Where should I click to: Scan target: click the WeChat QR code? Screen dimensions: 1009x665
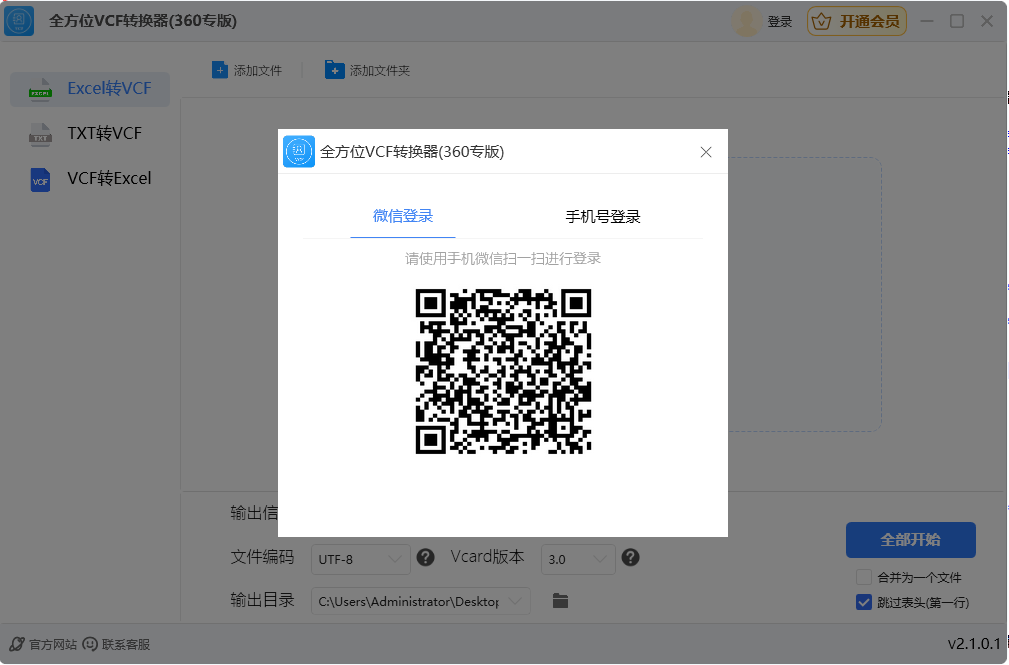click(504, 372)
